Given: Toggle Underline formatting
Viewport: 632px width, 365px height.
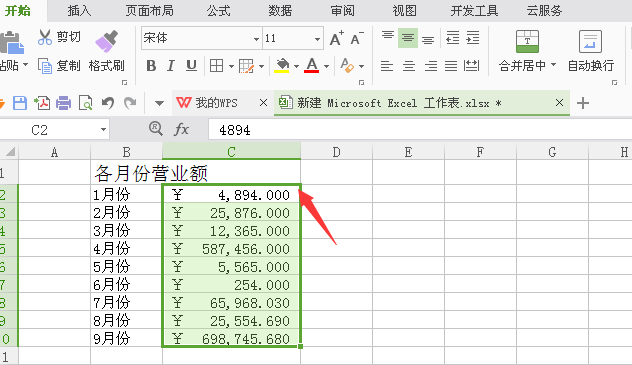Looking at the screenshot, I should (x=191, y=66).
